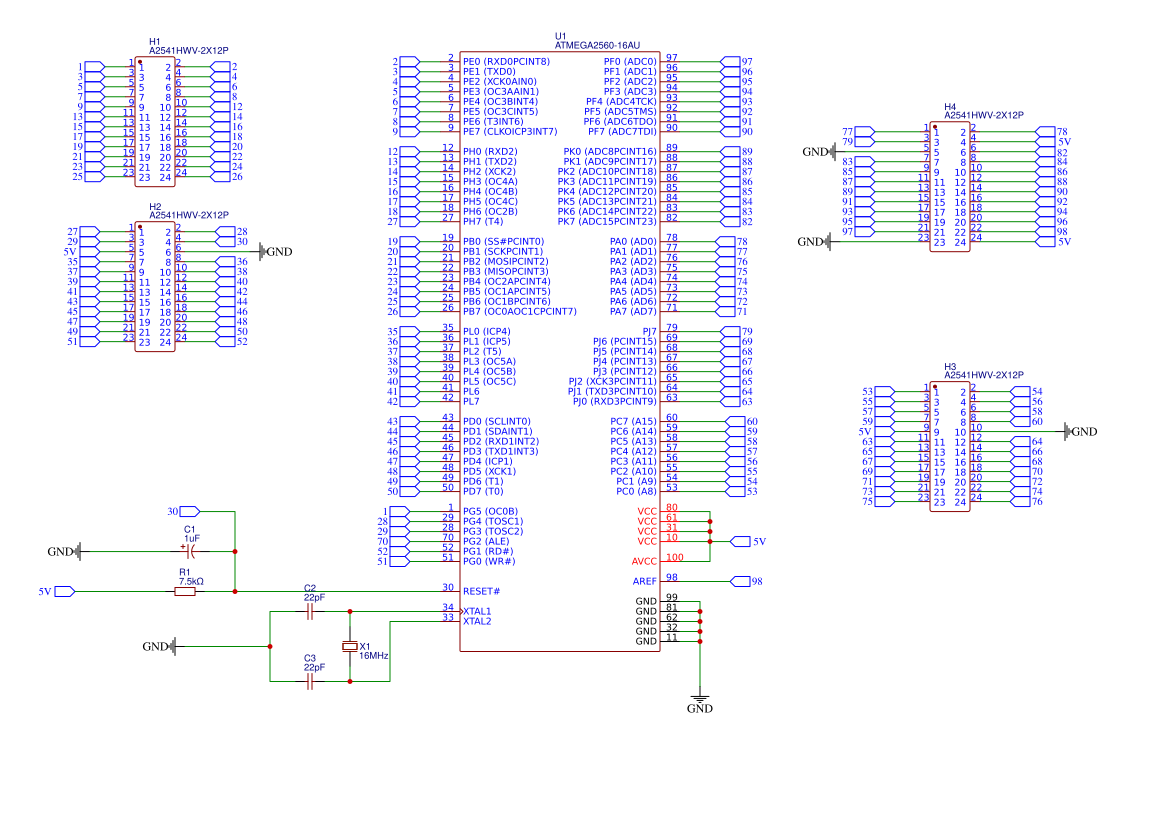Click the PL0 (ICP4) pin label
The height and width of the screenshot is (827, 1169).
486,331
